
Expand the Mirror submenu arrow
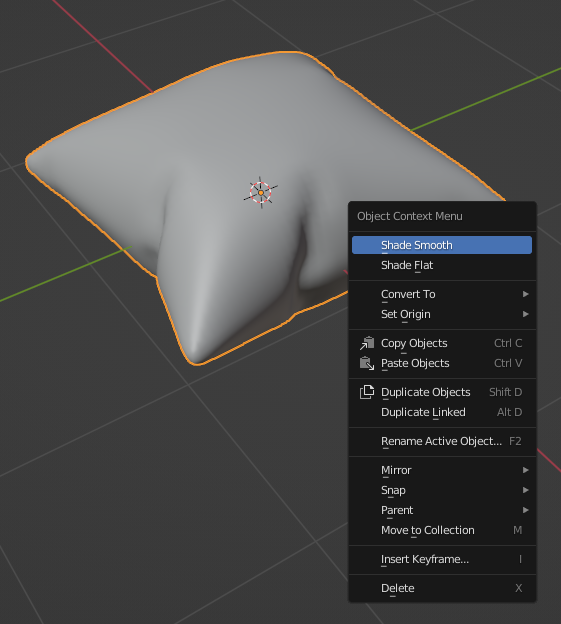(526, 470)
